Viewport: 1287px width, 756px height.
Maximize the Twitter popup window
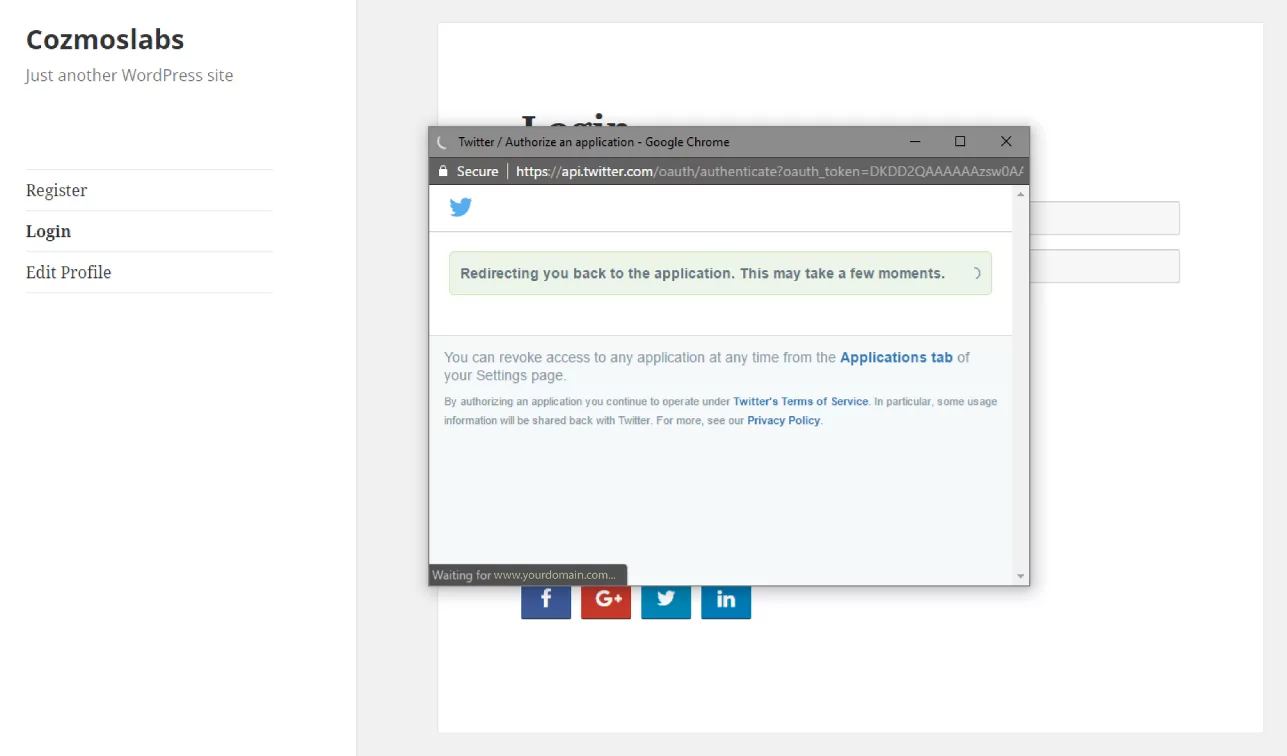(x=960, y=142)
